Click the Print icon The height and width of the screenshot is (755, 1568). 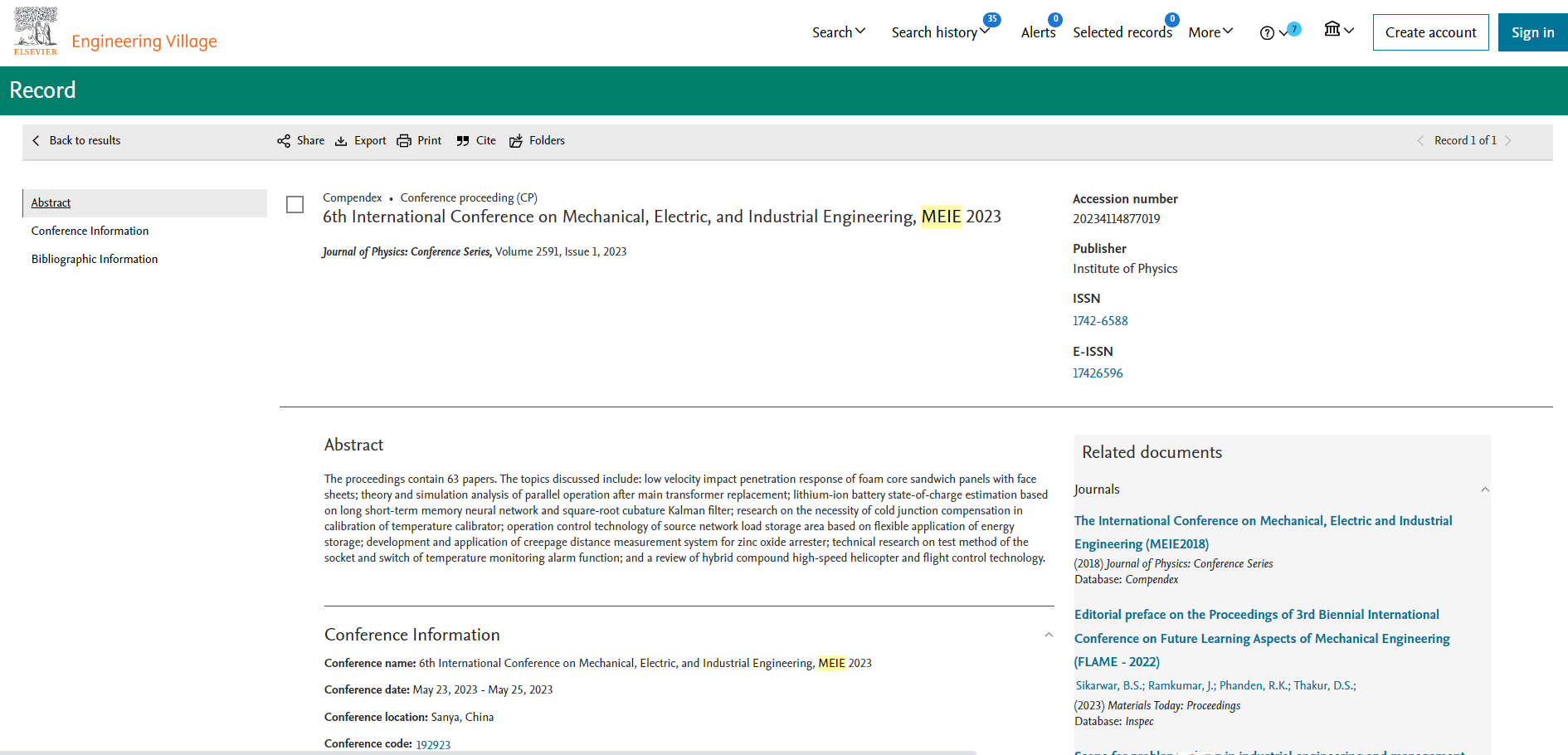tap(404, 141)
